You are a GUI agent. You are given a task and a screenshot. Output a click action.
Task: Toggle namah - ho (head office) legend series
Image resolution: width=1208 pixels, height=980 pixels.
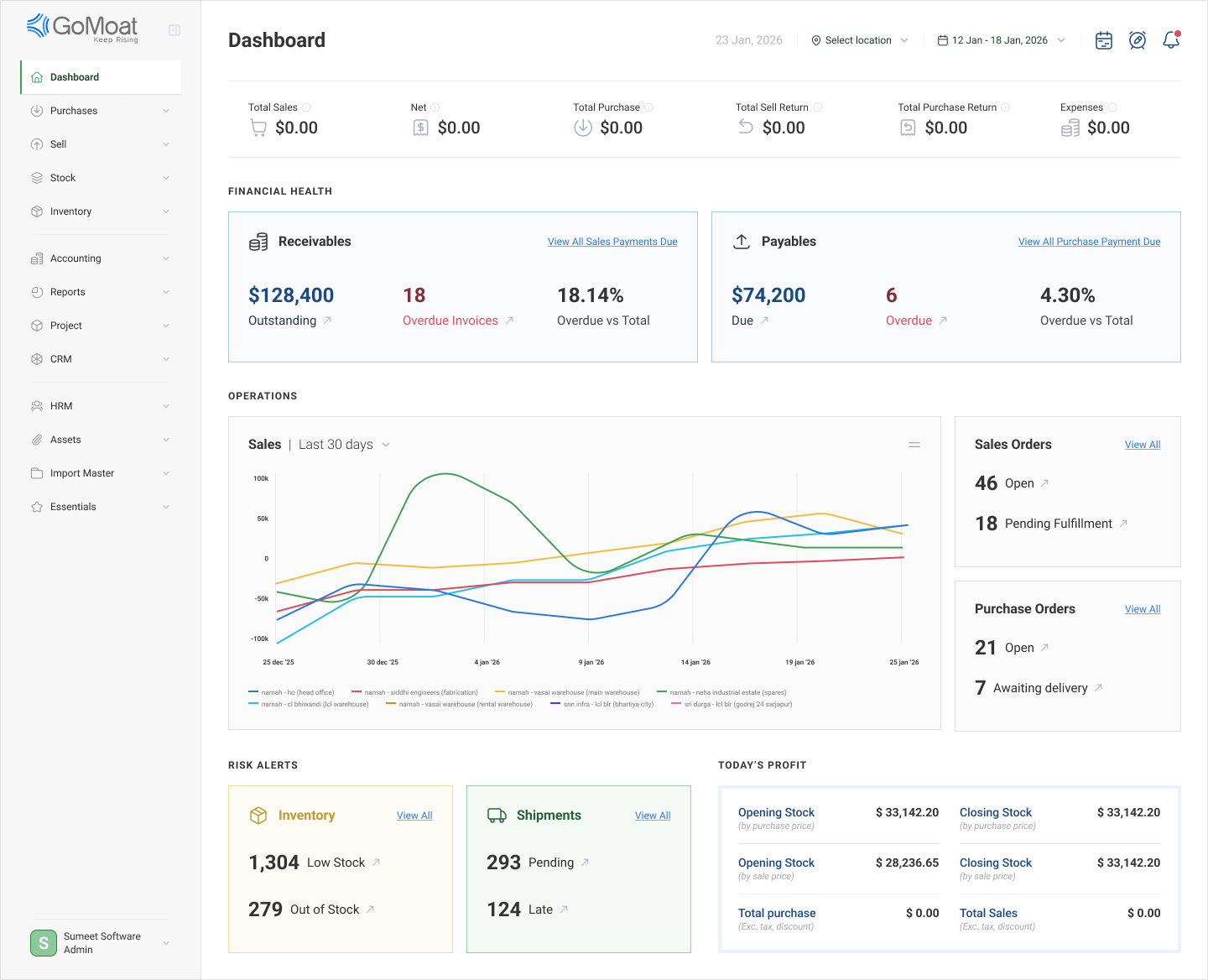(291, 692)
